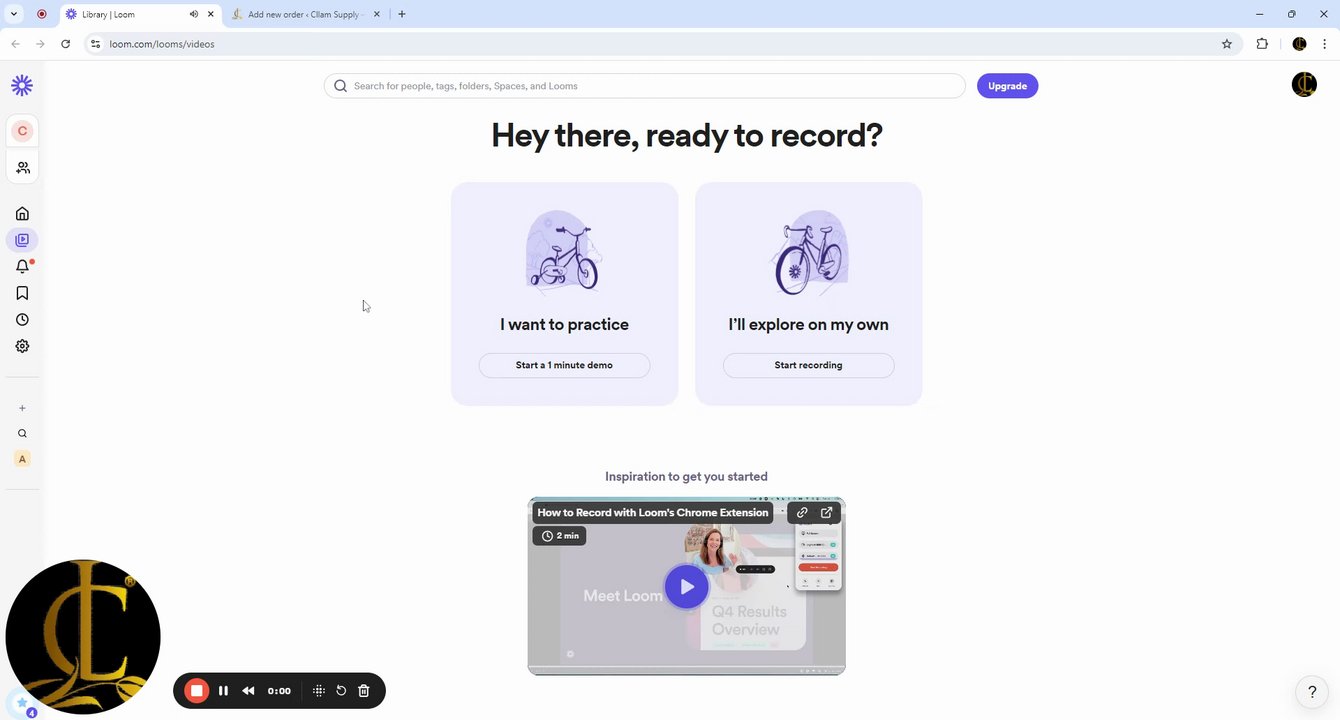This screenshot has width=1340, height=720.
Task: Open the profile avatar on the Loom page
Action: click(1304, 85)
